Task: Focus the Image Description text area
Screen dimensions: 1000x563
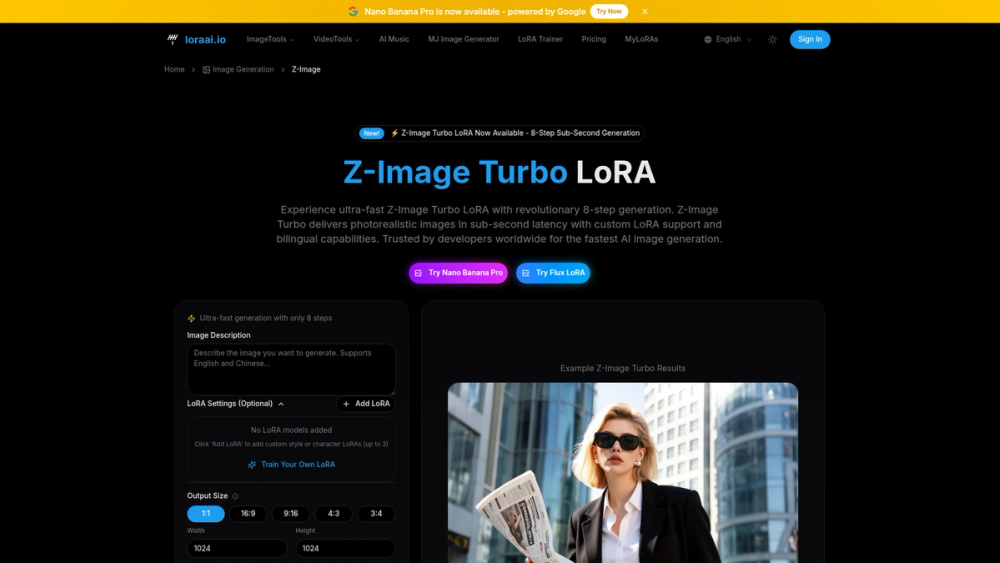Action: pyautogui.click(x=291, y=369)
